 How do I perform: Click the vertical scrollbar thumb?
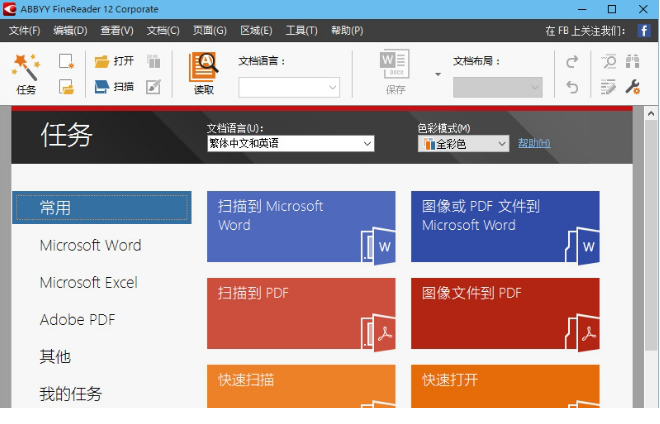coord(651,235)
